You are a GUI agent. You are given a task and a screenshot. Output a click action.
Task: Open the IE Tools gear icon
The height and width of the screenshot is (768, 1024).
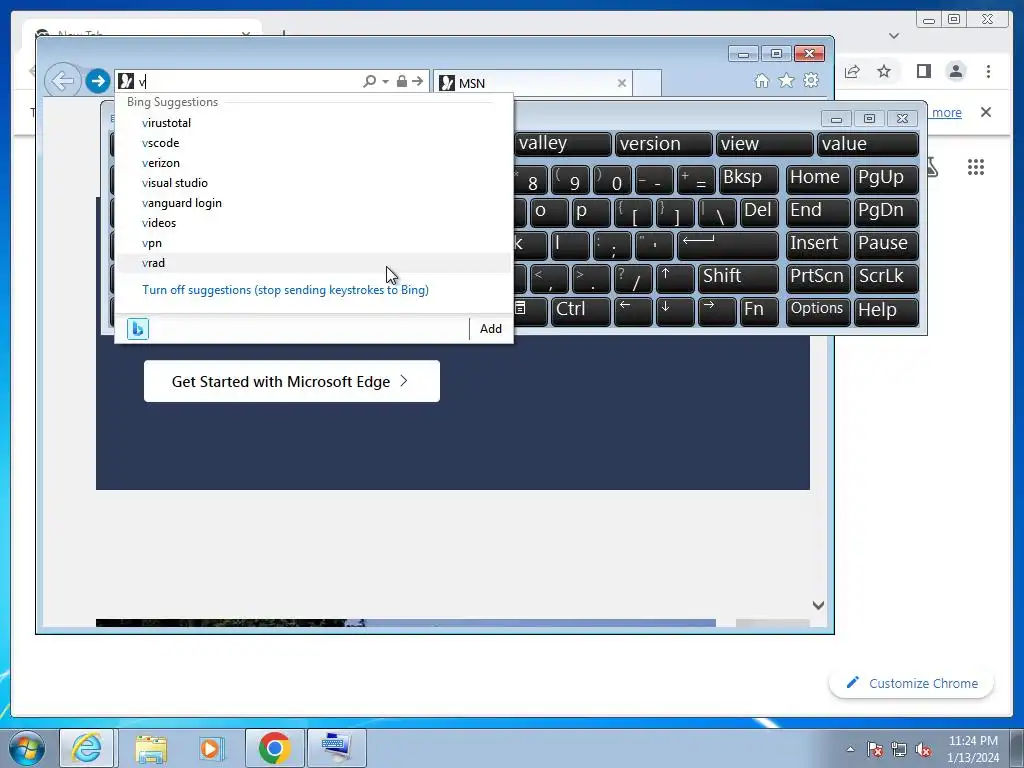tap(811, 80)
